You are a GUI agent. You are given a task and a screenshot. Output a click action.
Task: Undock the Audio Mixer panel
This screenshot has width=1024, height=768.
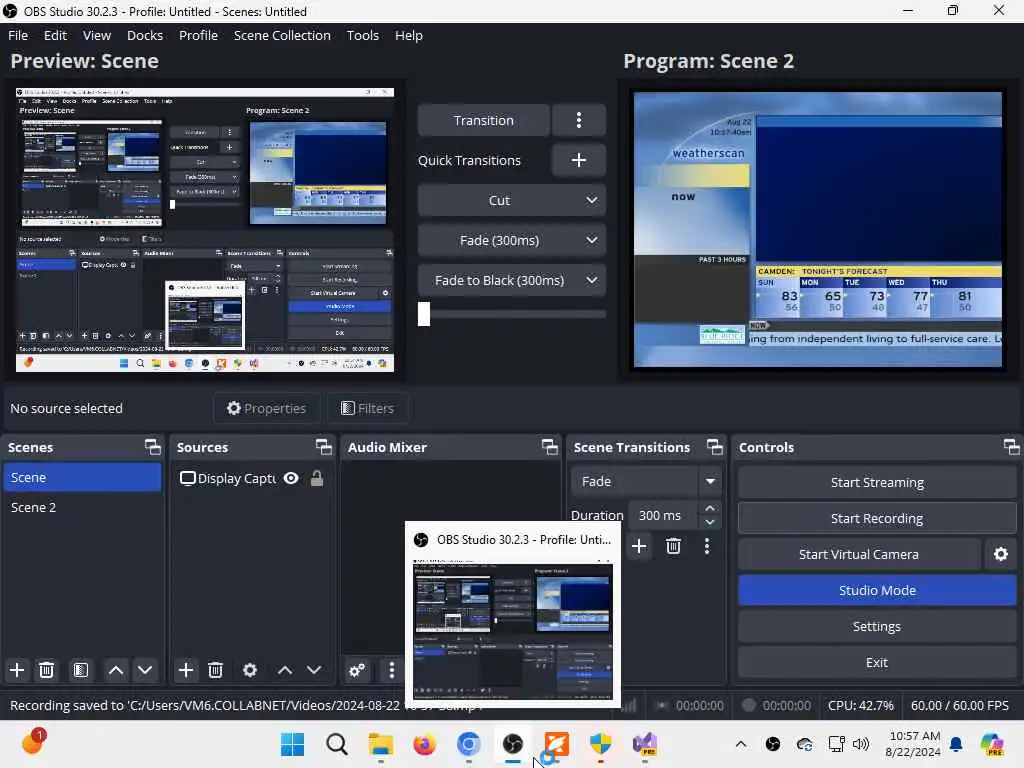coord(549,447)
